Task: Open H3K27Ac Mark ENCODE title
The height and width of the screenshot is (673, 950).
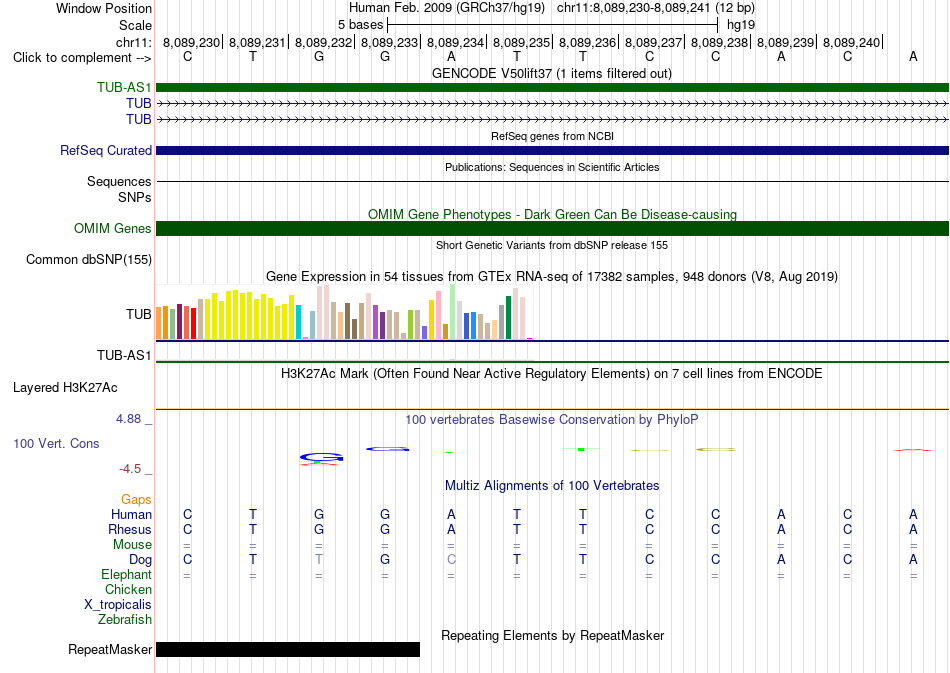Action: click(x=551, y=373)
